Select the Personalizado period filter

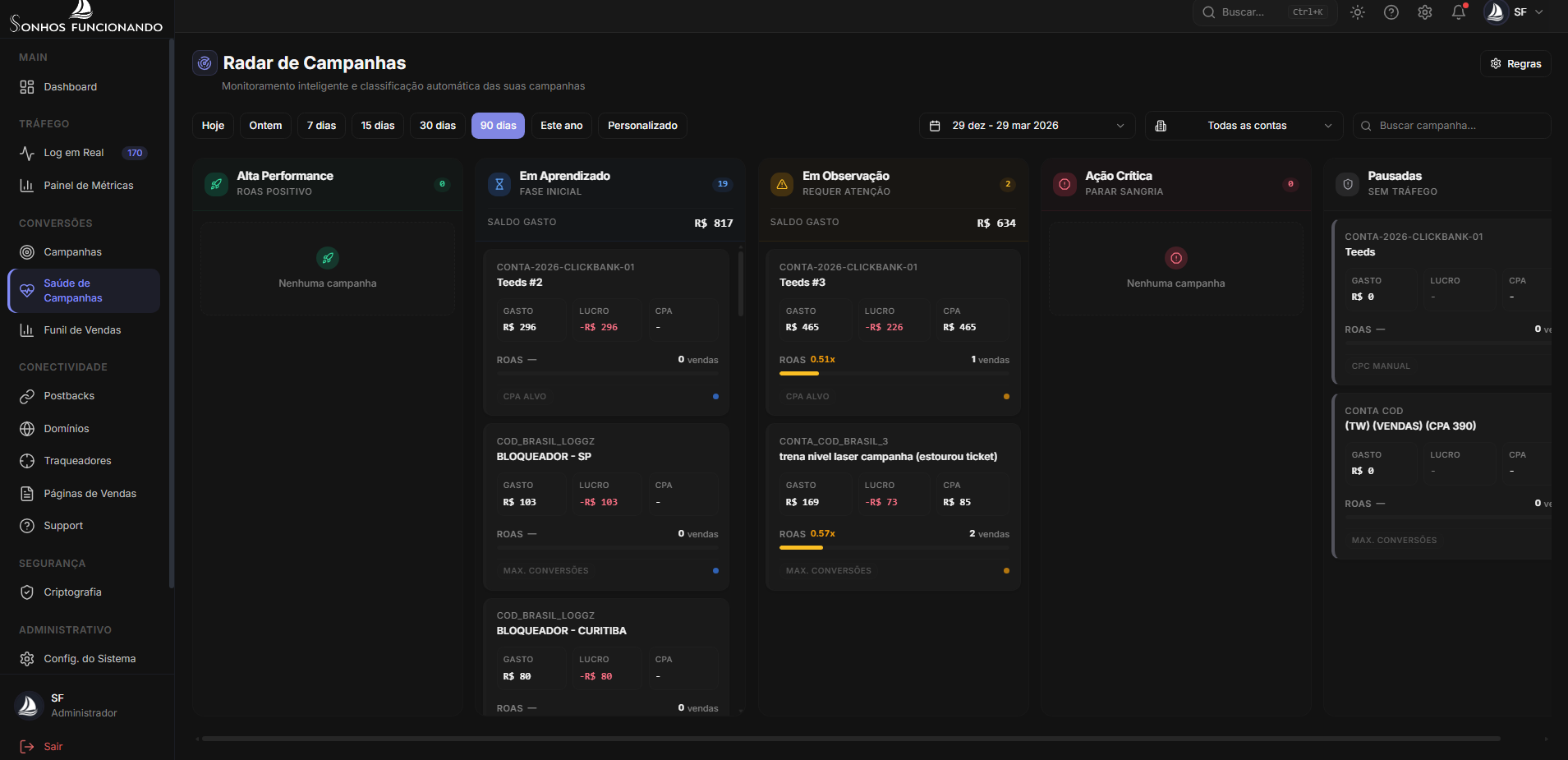click(x=642, y=126)
